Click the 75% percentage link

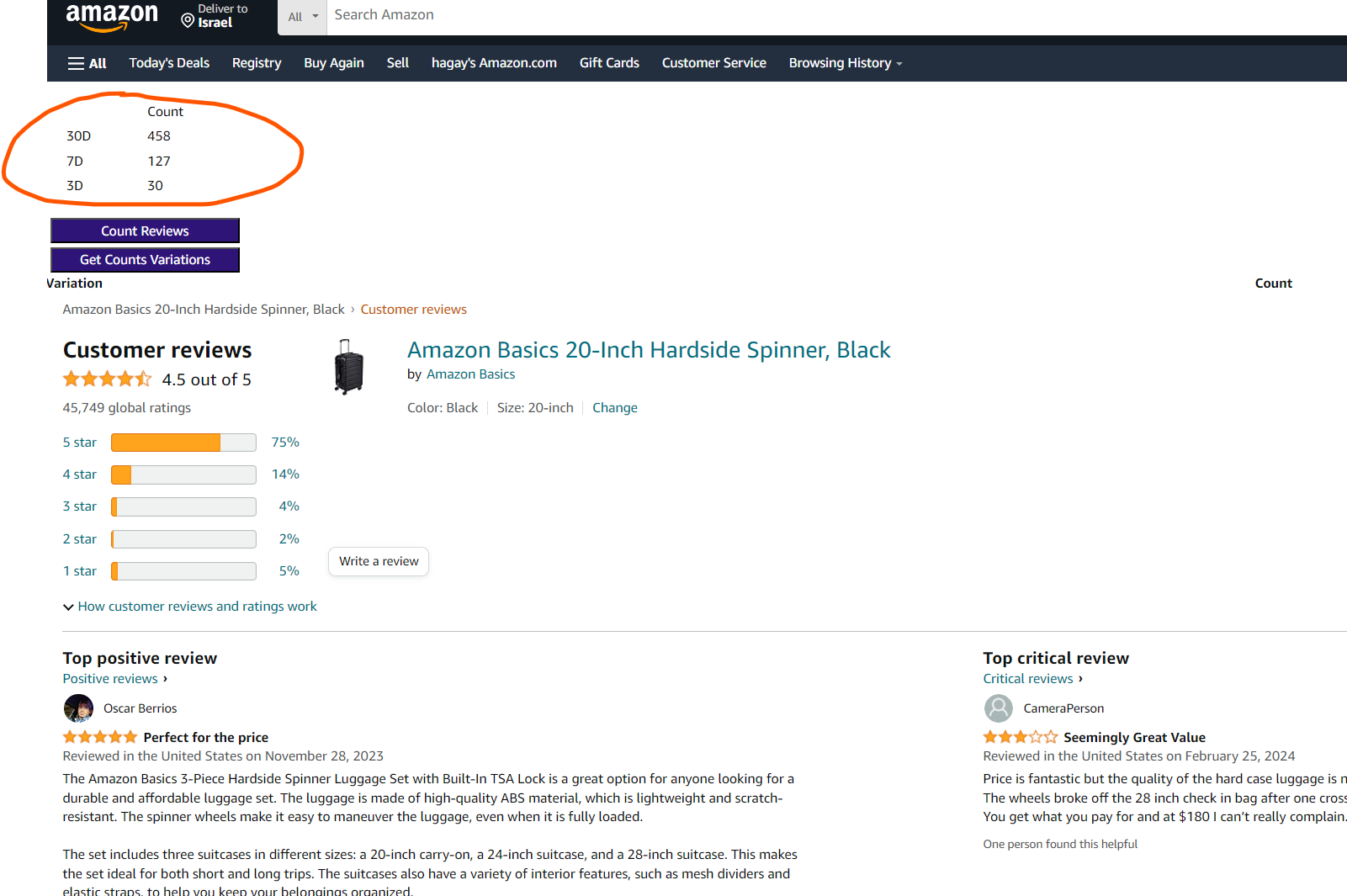285,443
